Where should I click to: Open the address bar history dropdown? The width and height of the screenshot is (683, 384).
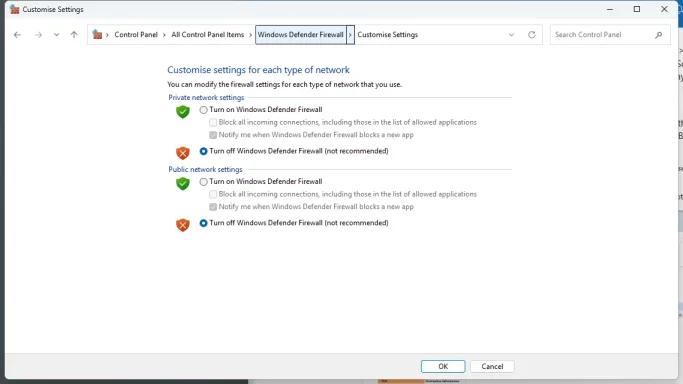click(511, 35)
